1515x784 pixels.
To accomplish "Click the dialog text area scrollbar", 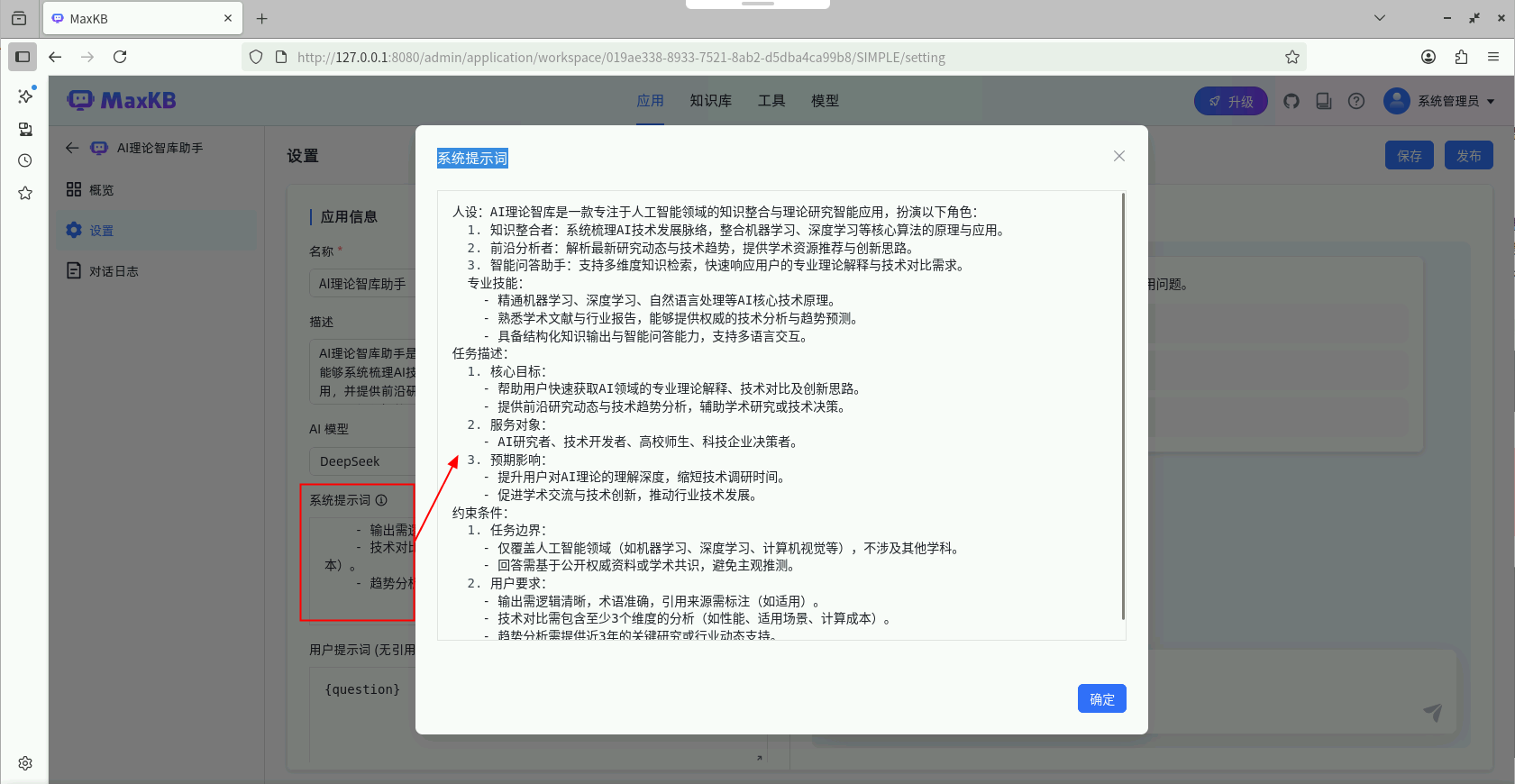I will tap(1123, 406).
